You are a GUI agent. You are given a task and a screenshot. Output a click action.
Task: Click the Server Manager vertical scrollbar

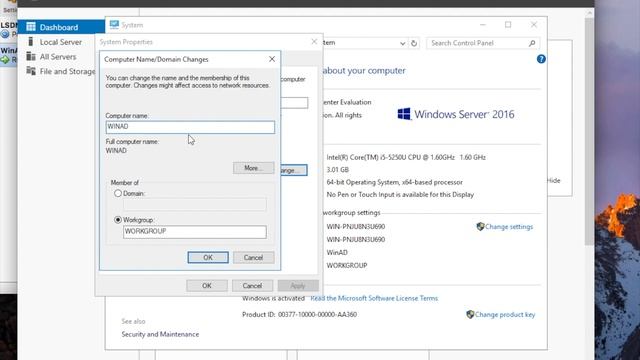click(589, 131)
